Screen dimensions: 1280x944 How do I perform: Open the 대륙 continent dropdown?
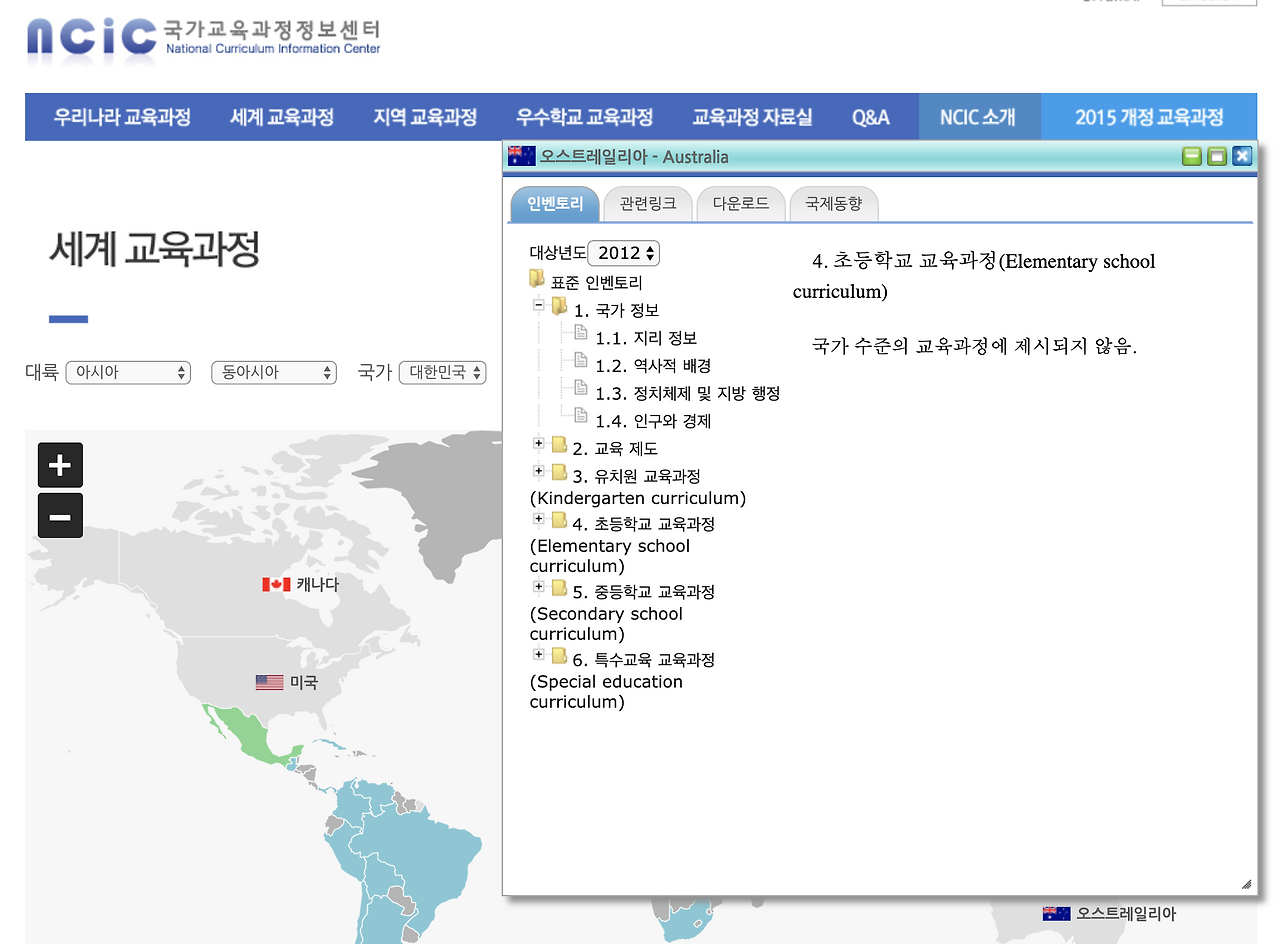coord(128,372)
